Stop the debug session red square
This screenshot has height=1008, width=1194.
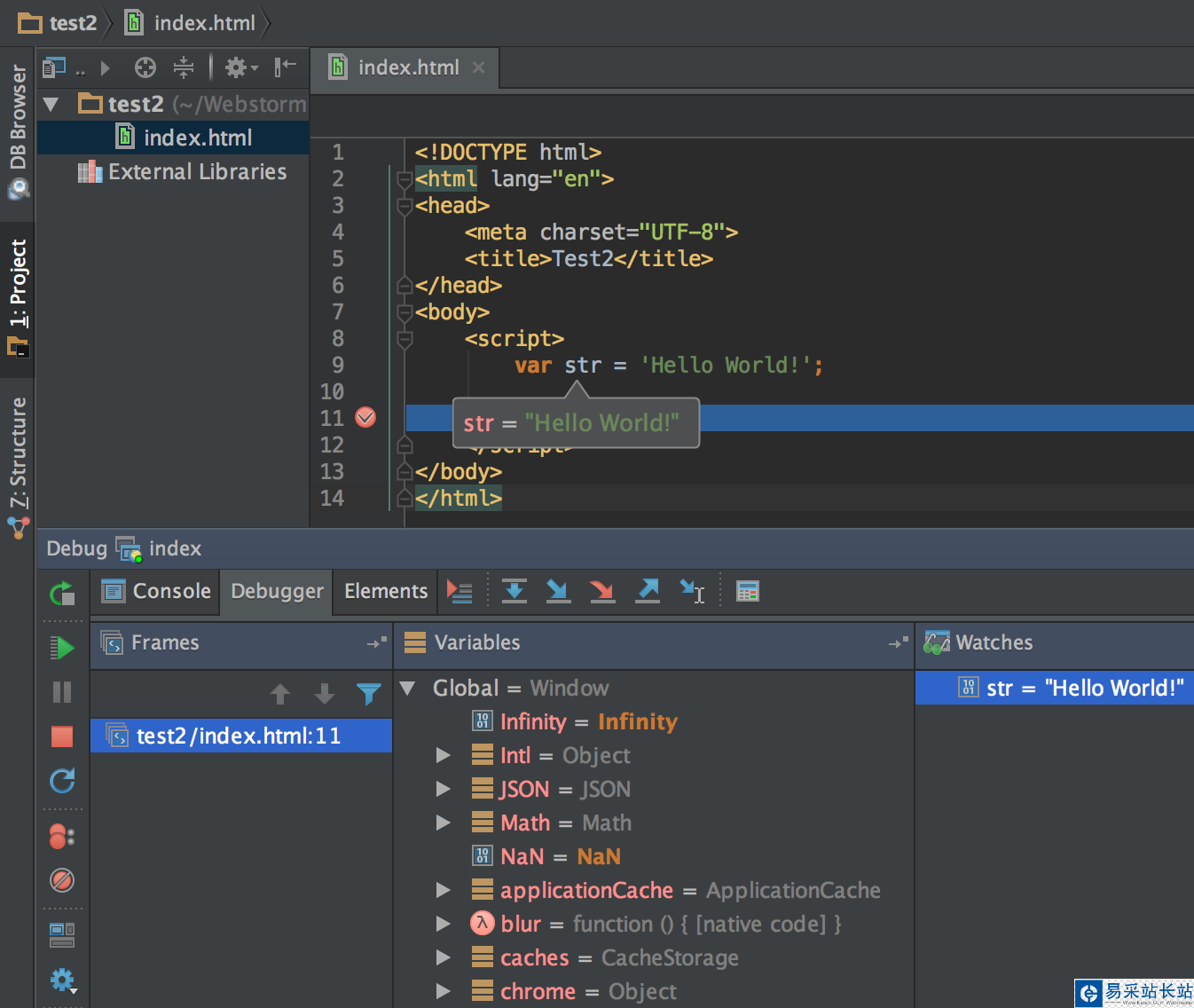coord(62,736)
